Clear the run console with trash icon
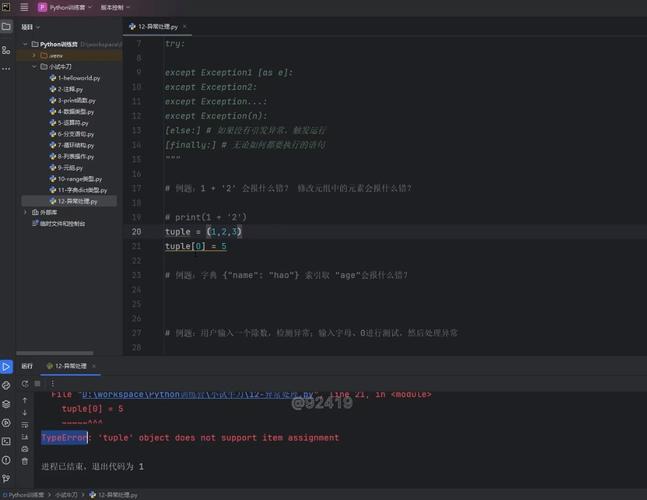Screen dimensions: 647x500 click(25, 461)
